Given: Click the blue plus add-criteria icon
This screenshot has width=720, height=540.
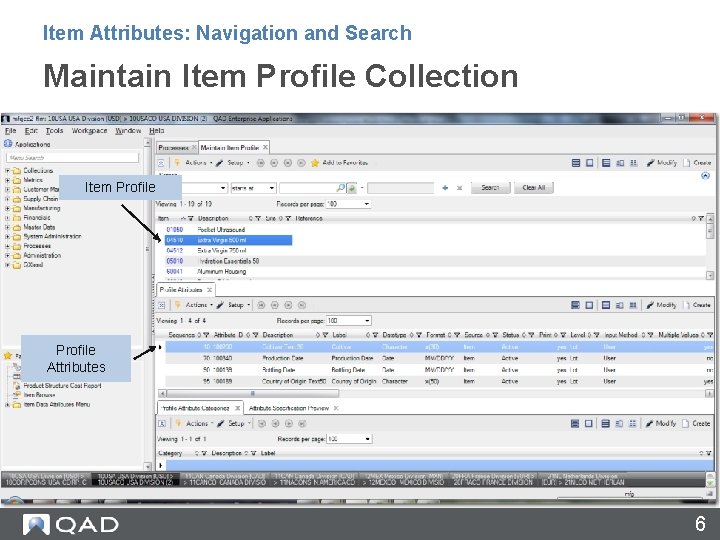Looking at the screenshot, I should (x=445, y=188).
